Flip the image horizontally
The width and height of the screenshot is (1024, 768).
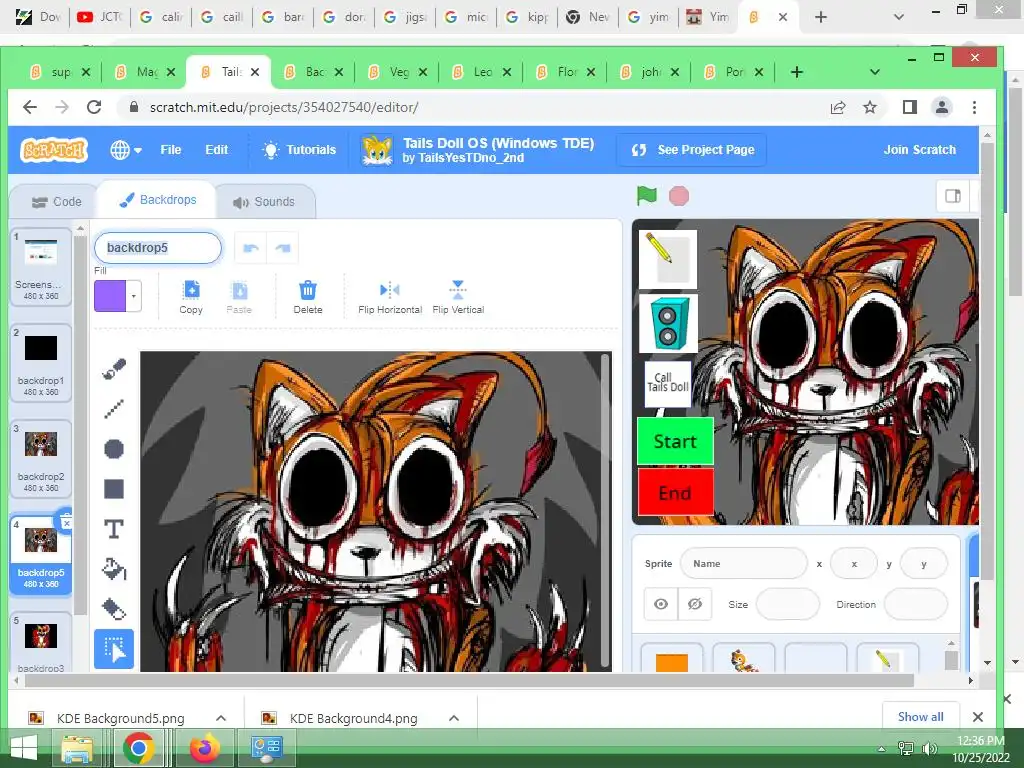(390, 297)
